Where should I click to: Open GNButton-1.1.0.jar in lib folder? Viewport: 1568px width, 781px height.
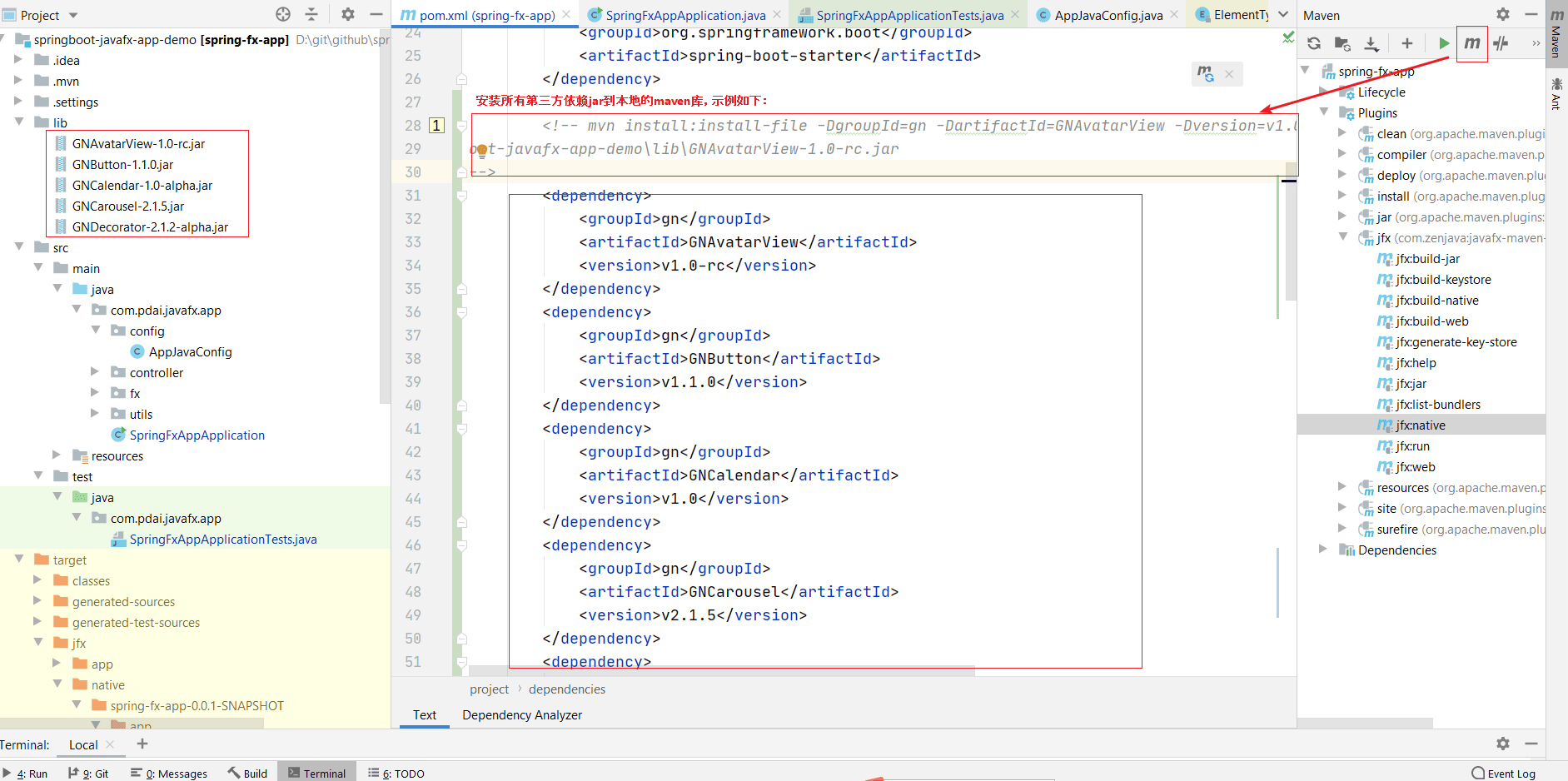coord(122,165)
